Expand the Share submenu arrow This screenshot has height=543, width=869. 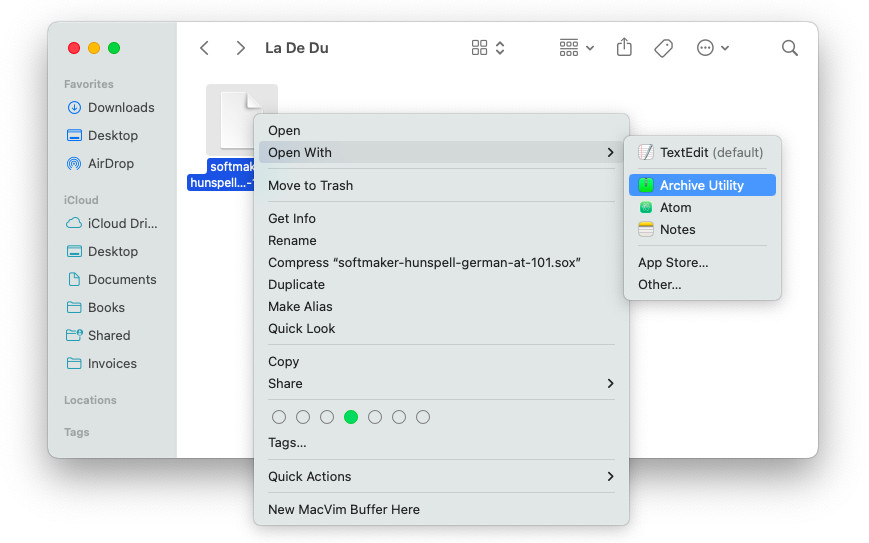(x=610, y=383)
